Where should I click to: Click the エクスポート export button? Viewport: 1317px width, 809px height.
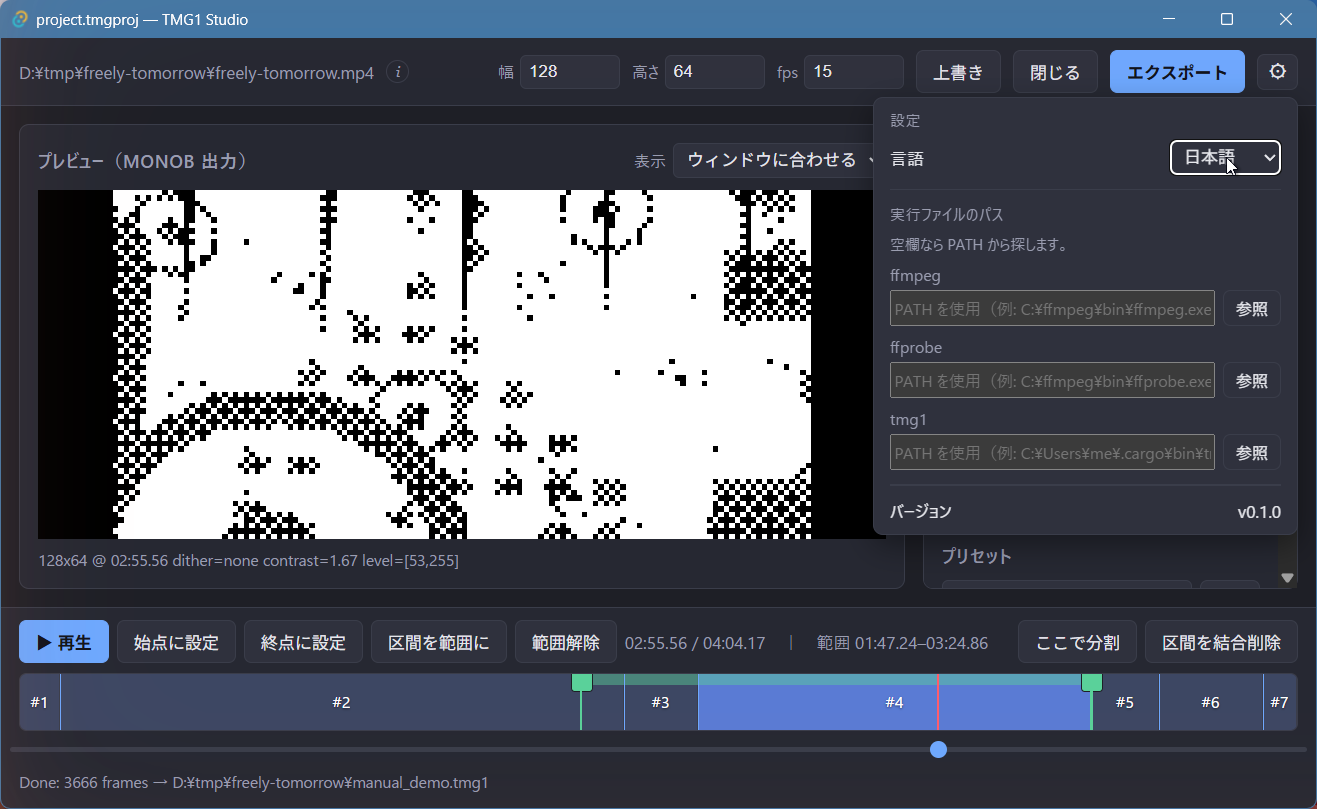tap(1177, 72)
